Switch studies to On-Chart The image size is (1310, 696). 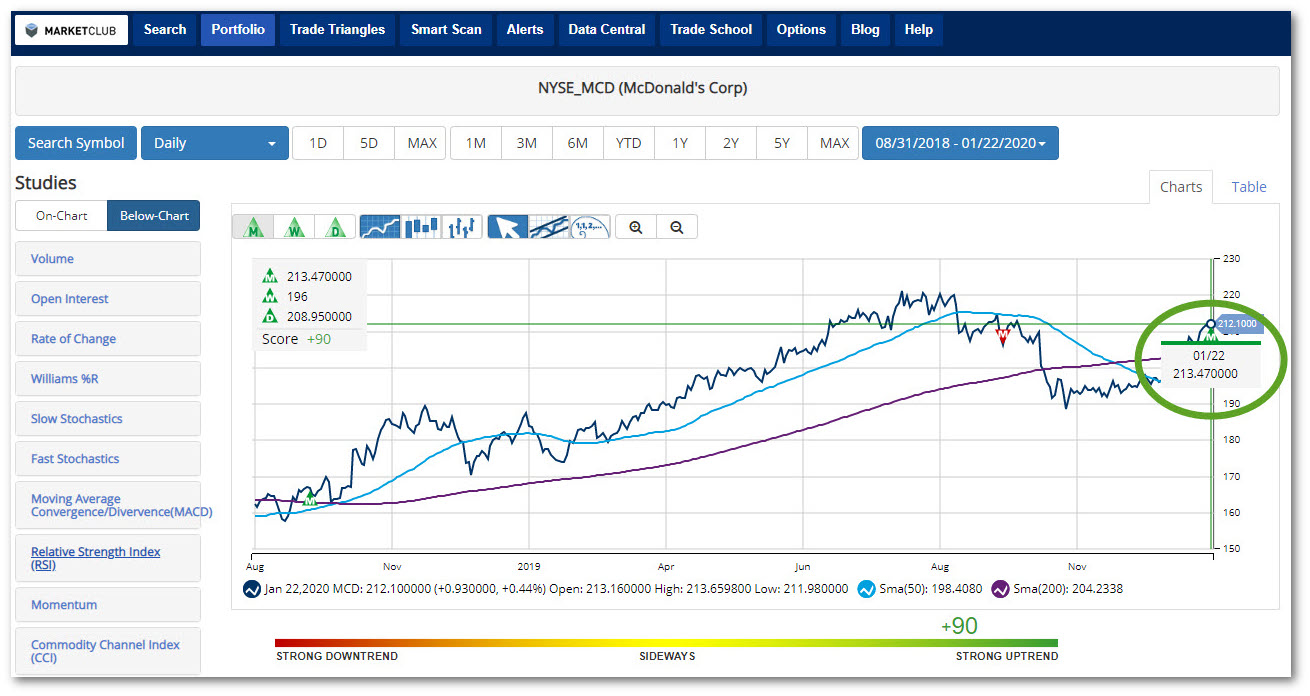point(61,216)
